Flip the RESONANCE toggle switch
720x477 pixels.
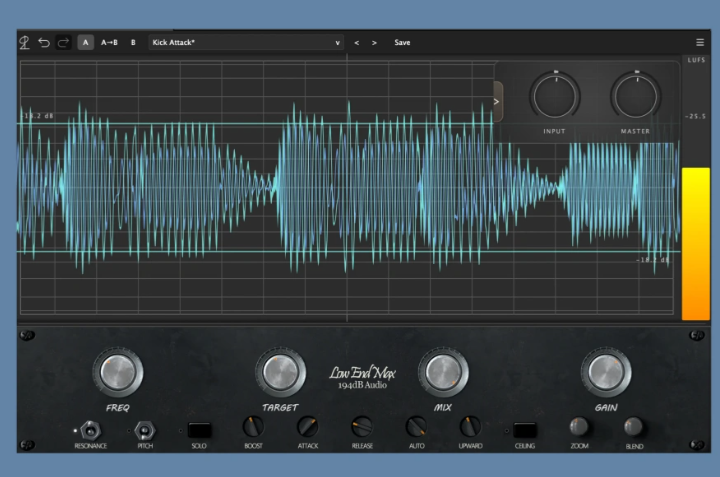pos(90,431)
